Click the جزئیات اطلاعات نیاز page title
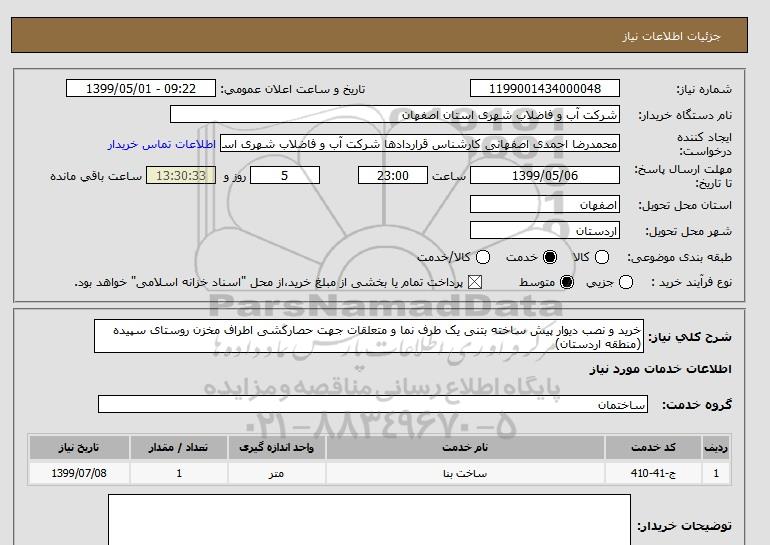This screenshot has height=545, width=770. pos(671,36)
